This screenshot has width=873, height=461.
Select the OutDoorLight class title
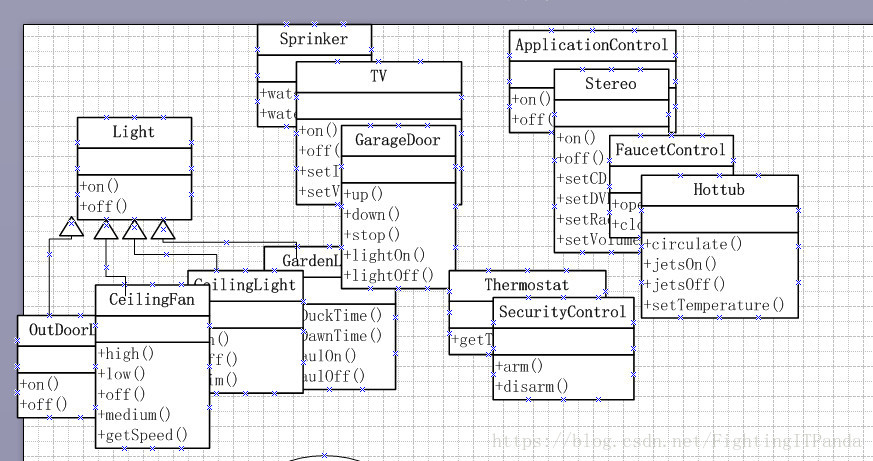[x=61, y=330]
